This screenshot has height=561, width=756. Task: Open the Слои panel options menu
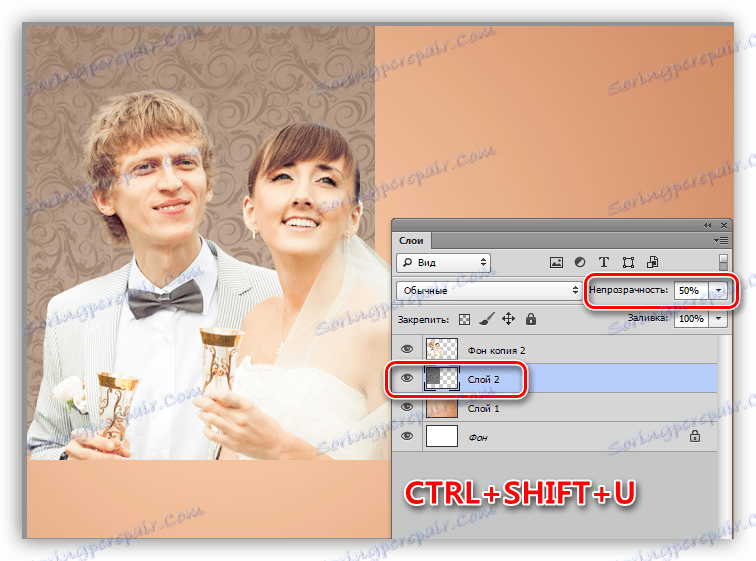[x=721, y=240]
